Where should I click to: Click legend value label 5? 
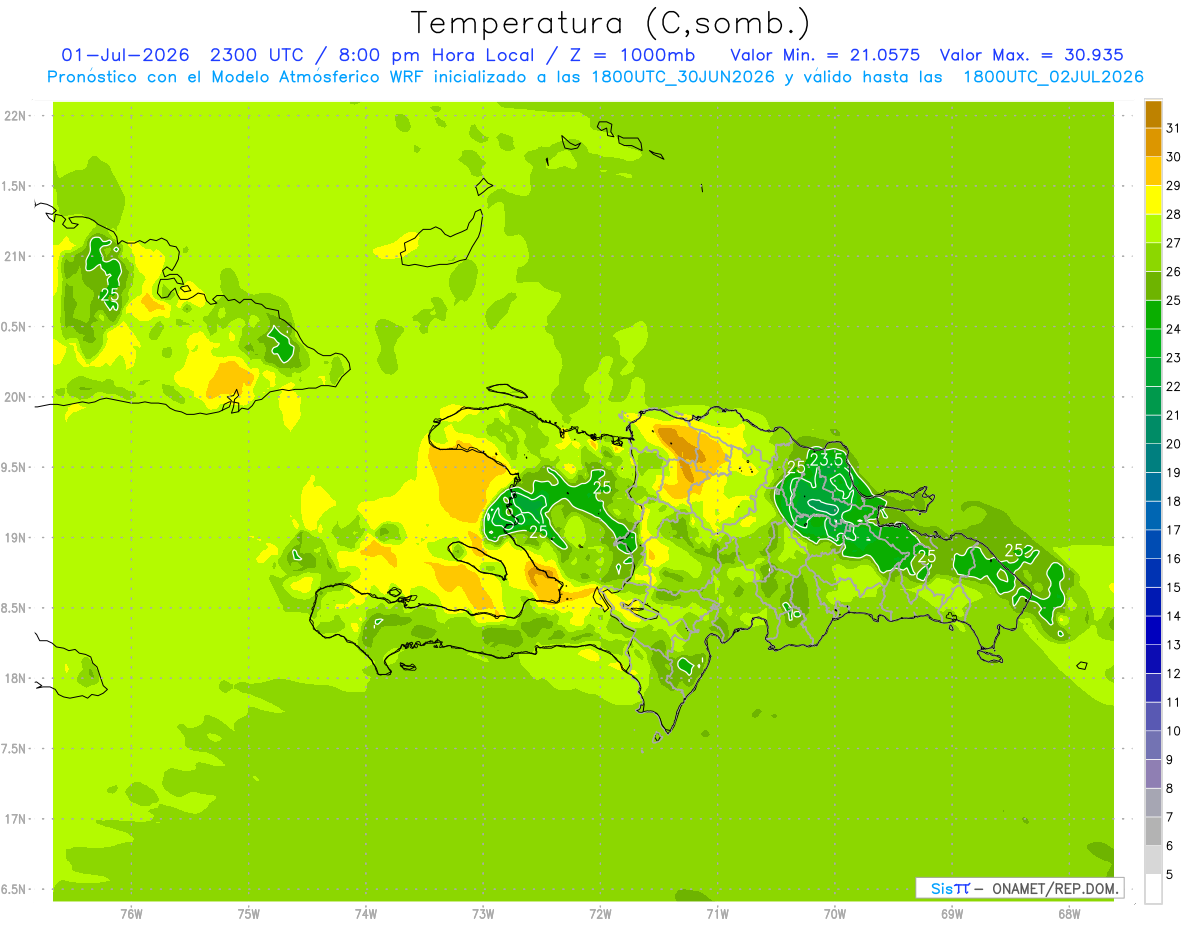point(1169,874)
